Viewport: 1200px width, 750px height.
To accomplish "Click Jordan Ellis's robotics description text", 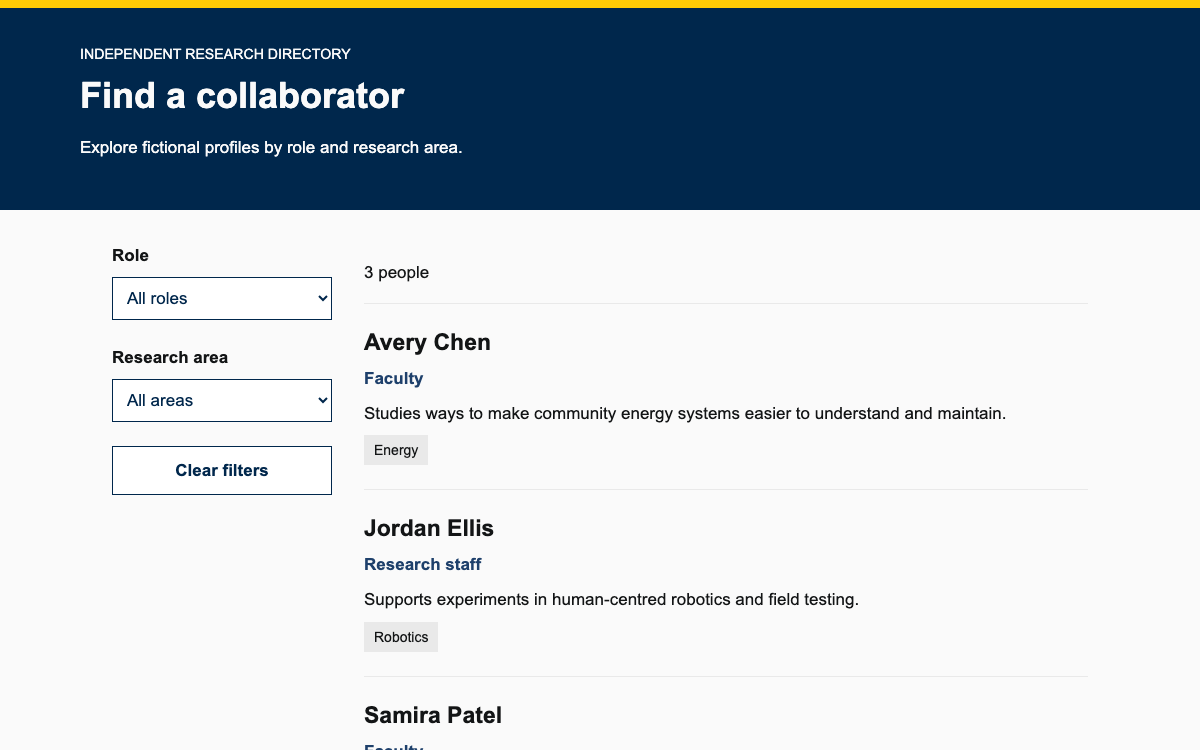I will 611,600.
